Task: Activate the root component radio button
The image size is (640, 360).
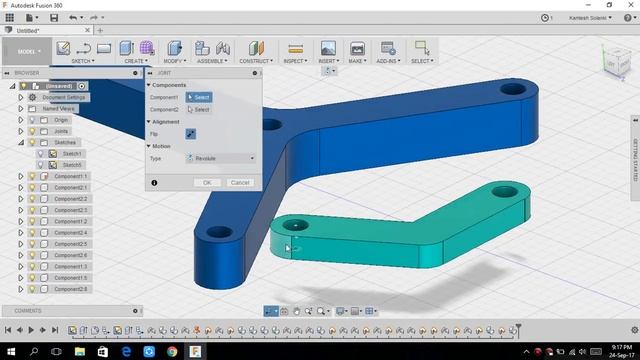Action: tap(82, 86)
